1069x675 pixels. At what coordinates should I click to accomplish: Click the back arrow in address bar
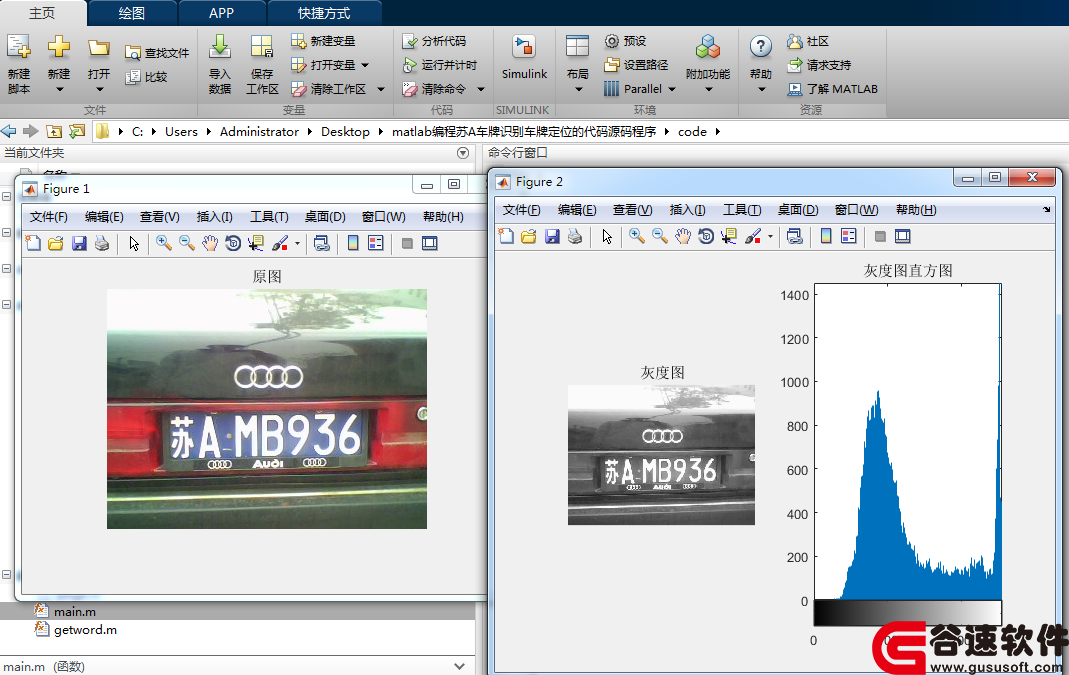(x=9, y=131)
